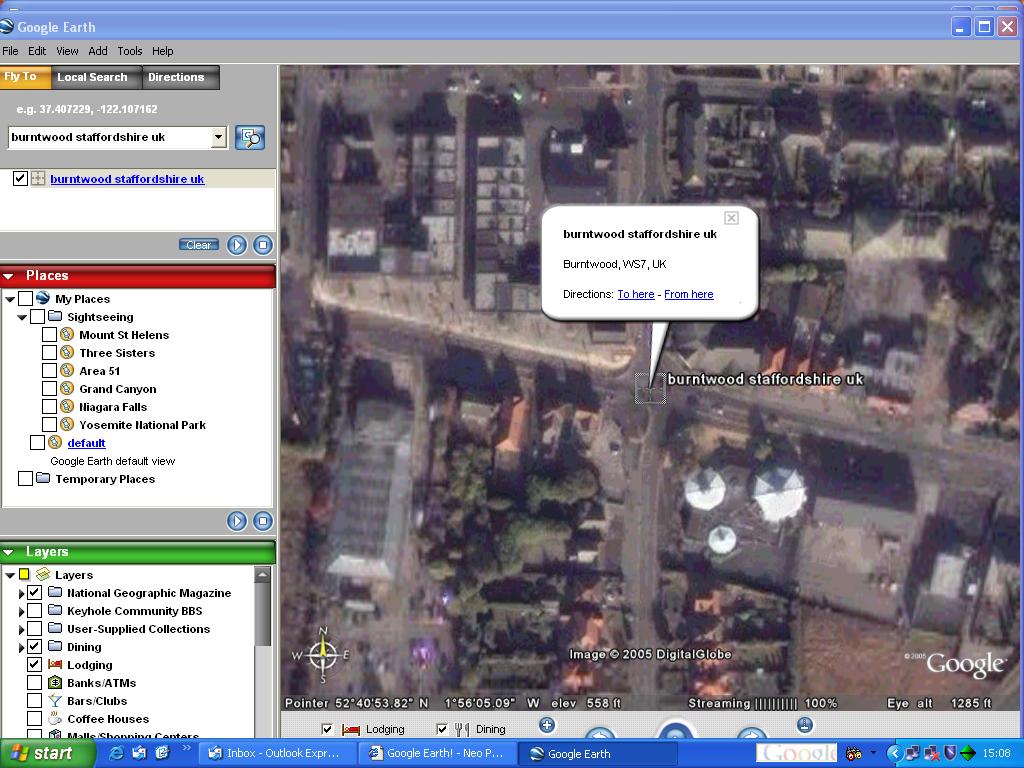1024x768 pixels.
Task: Click the Coffee Houses cup icon
Action: click(x=55, y=718)
